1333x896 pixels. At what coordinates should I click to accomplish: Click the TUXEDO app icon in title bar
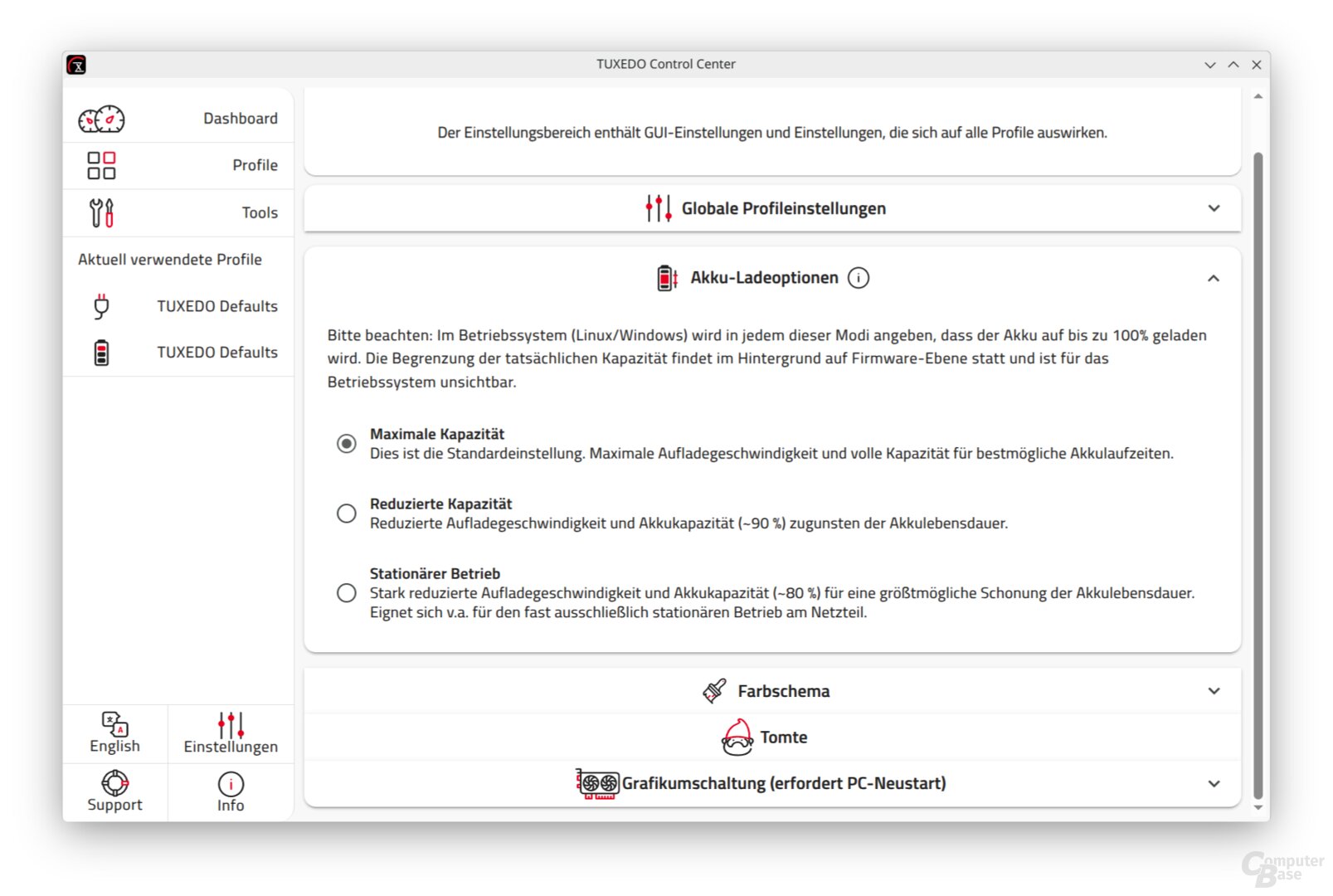[76, 65]
